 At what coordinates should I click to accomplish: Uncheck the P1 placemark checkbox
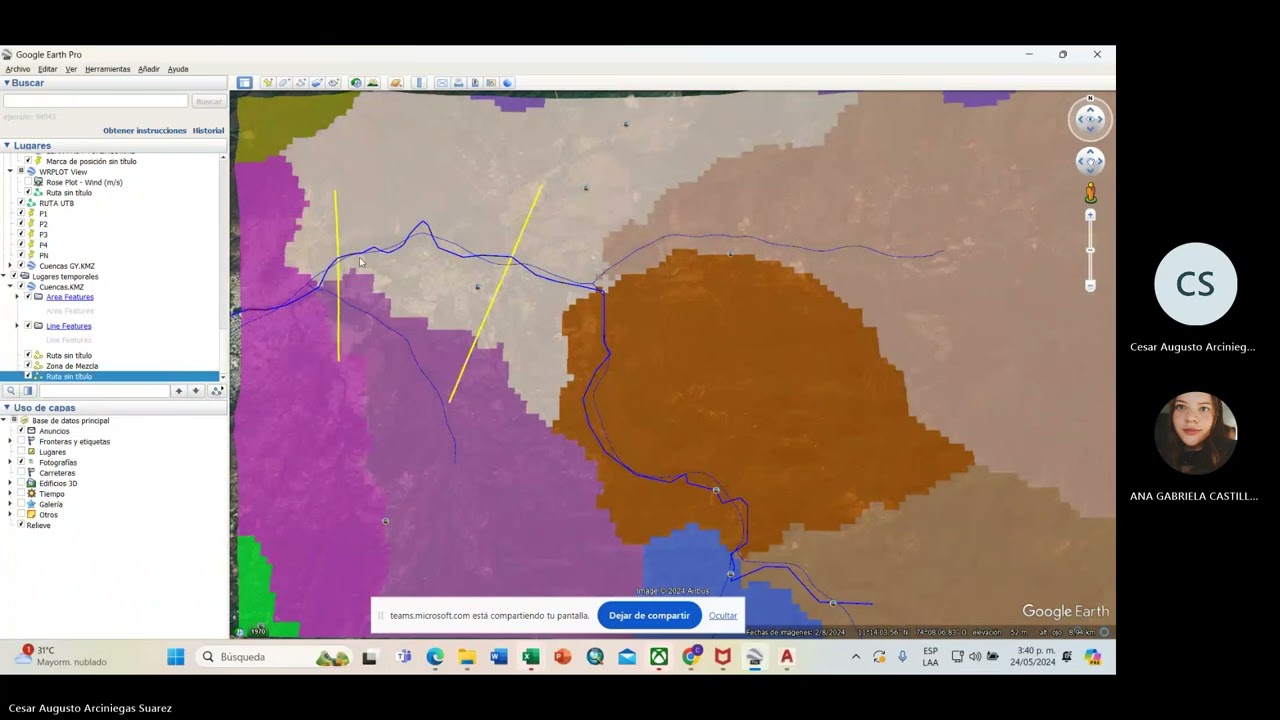point(20,214)
